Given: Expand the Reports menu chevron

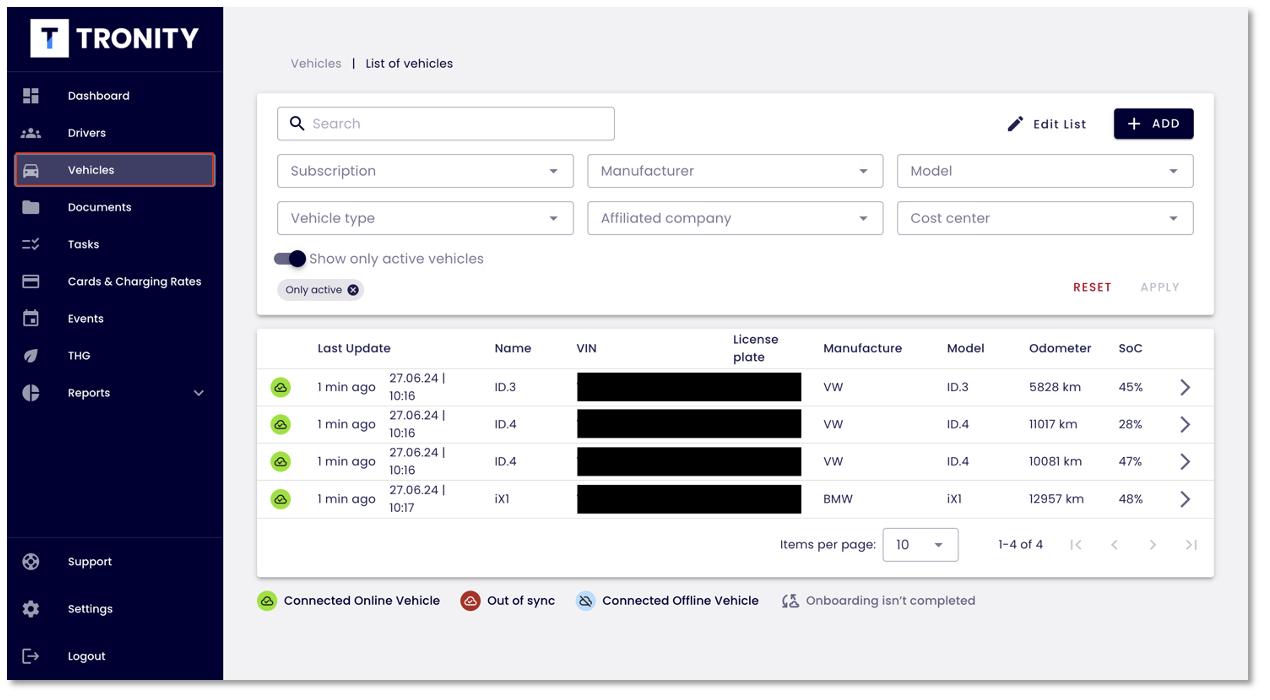Looking at the screenshot, I should [198, 393].
